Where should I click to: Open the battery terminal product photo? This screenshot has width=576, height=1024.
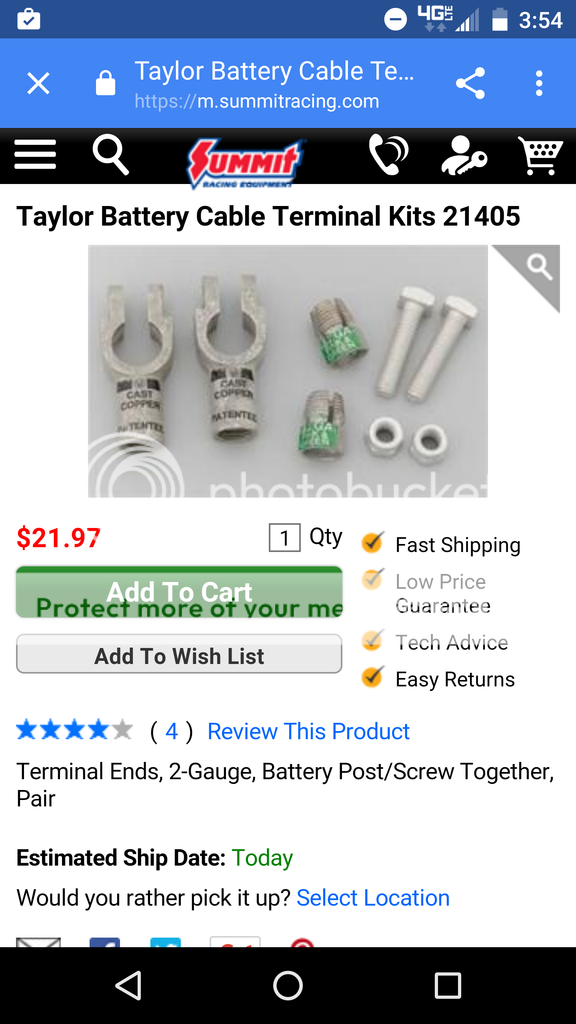(288, 371)
